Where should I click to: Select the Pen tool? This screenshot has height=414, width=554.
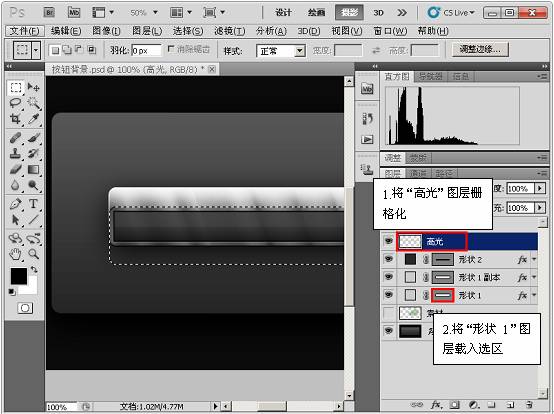pyautogui.click(x=15, y=204)
